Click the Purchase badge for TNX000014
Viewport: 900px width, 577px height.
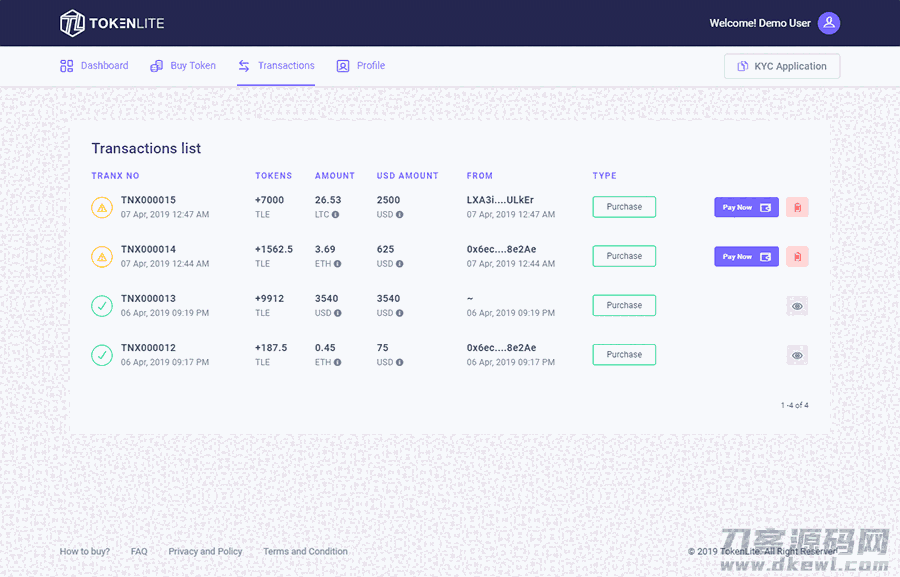[x=624, y=256]
